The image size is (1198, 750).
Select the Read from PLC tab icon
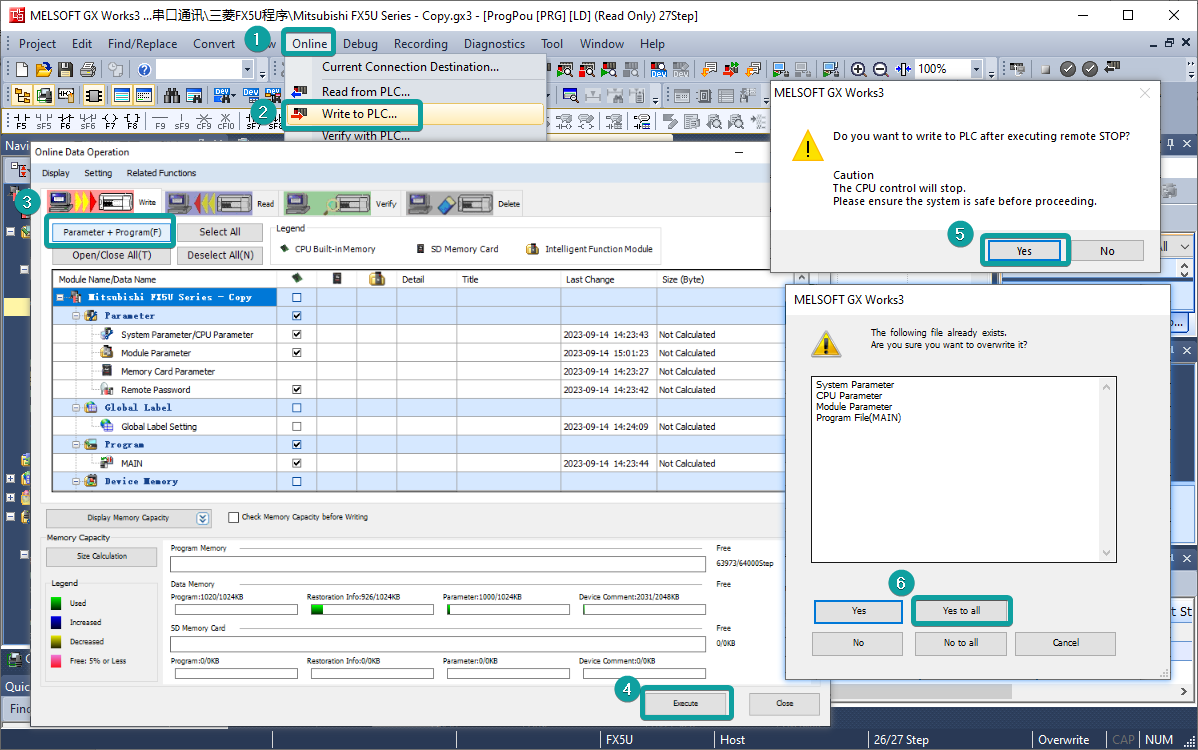point(209,203)
